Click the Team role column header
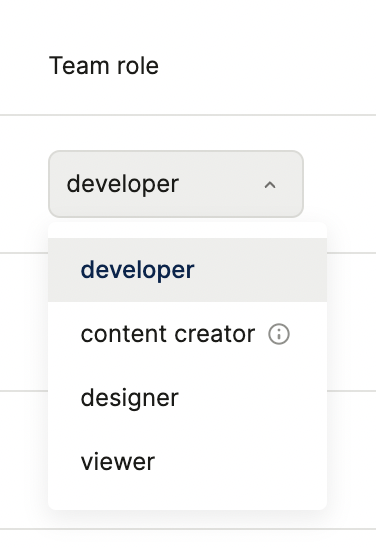Screen dimensions: 376x548 104,65
